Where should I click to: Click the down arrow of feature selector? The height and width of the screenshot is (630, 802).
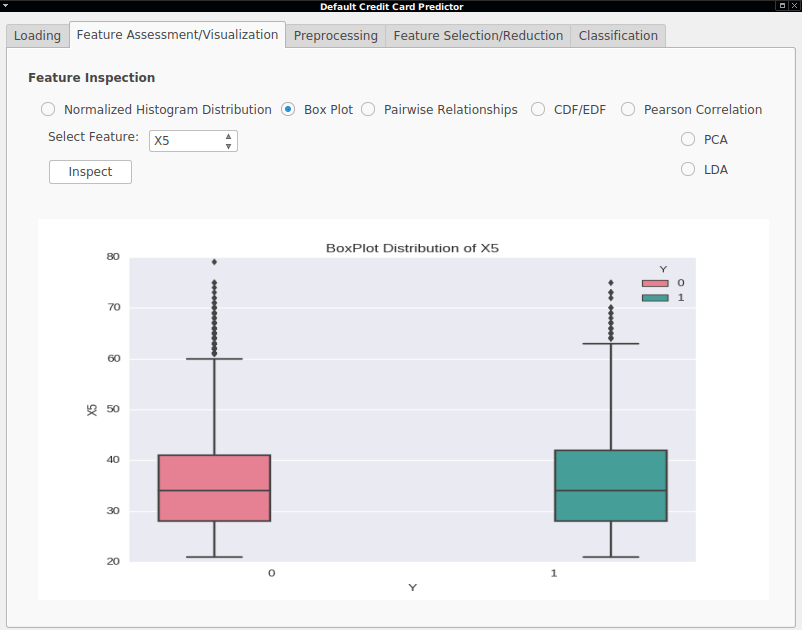click(228, 146)
